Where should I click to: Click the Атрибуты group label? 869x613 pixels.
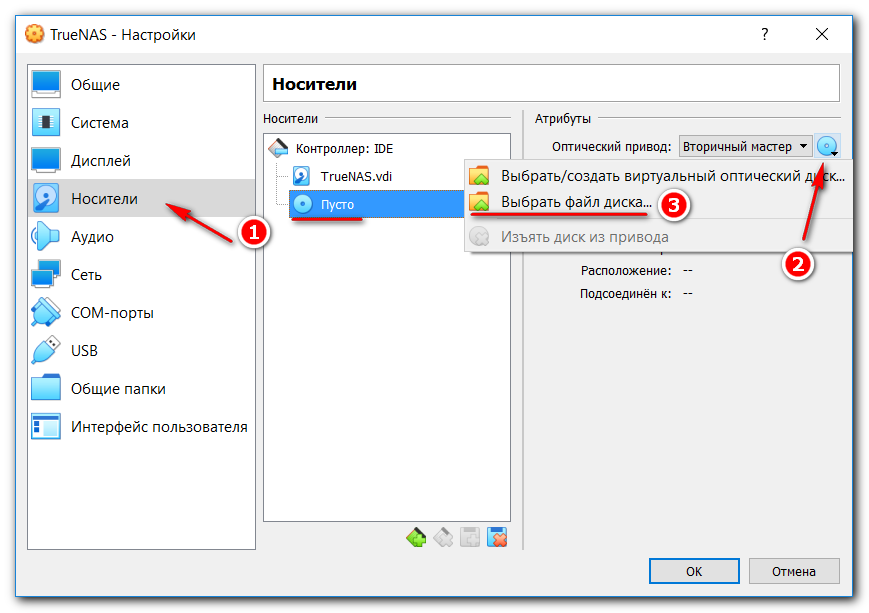563,119
